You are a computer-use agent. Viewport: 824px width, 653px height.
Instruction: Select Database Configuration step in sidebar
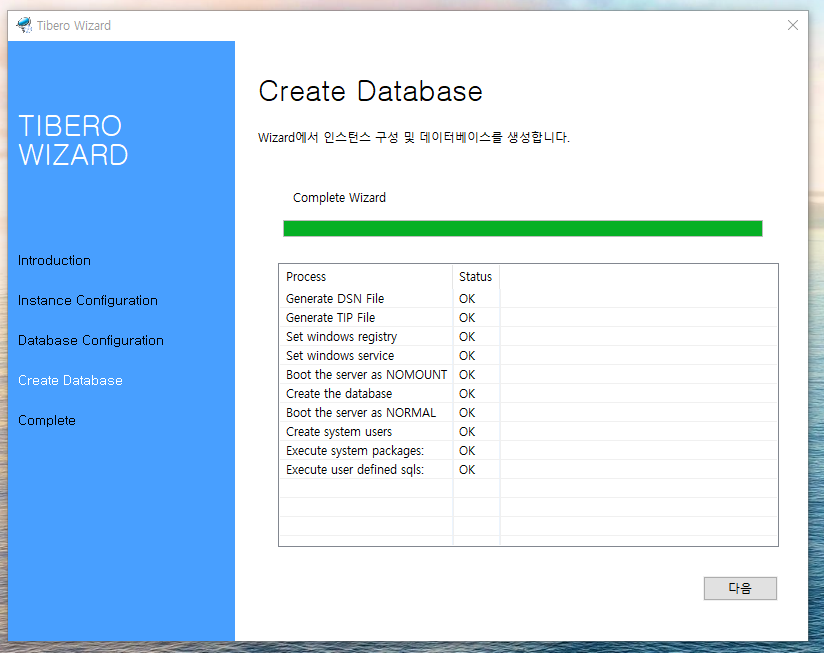(x=91, y=340)
